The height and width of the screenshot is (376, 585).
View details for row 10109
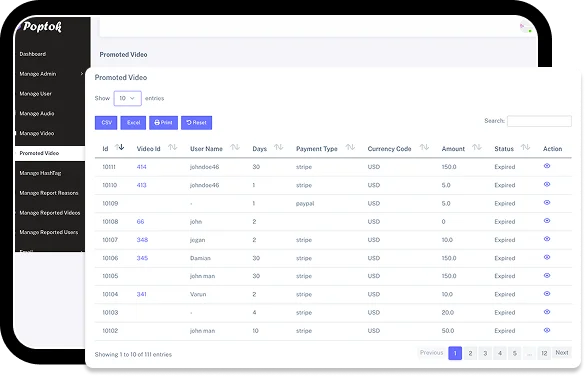pyautogui.click(x=547, y=203)
